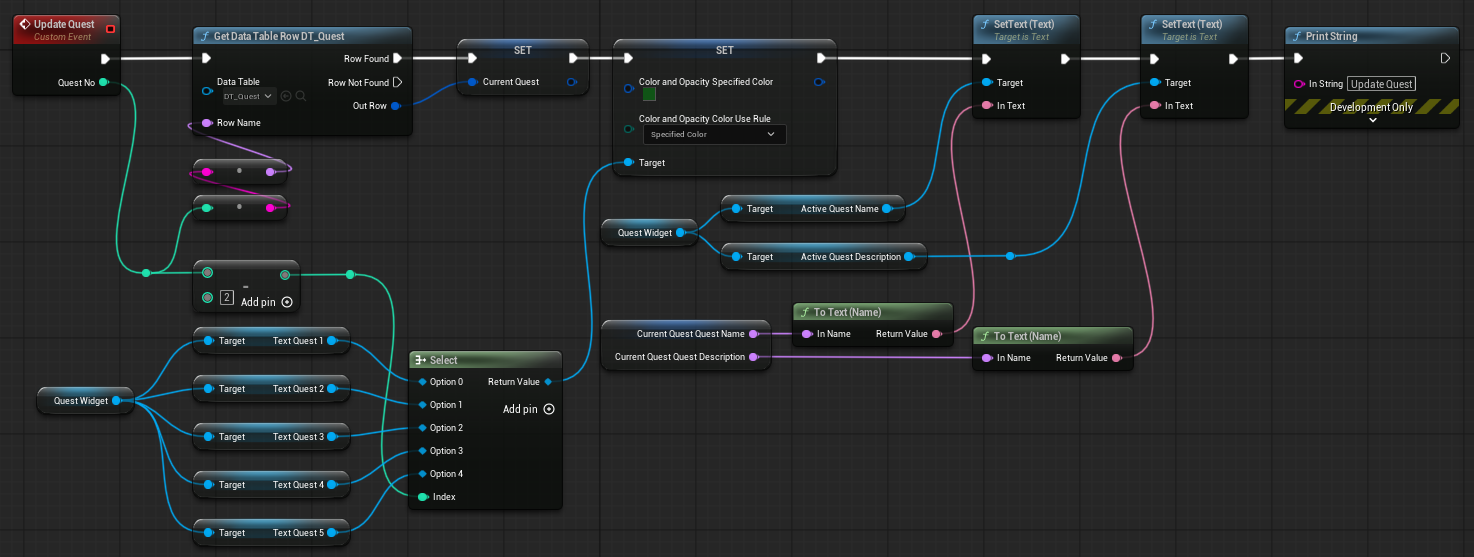Click the 'Use selected asset' arrow beside DT_Quest
This screenshot has height=557, width=1474.
pos(286,96)
